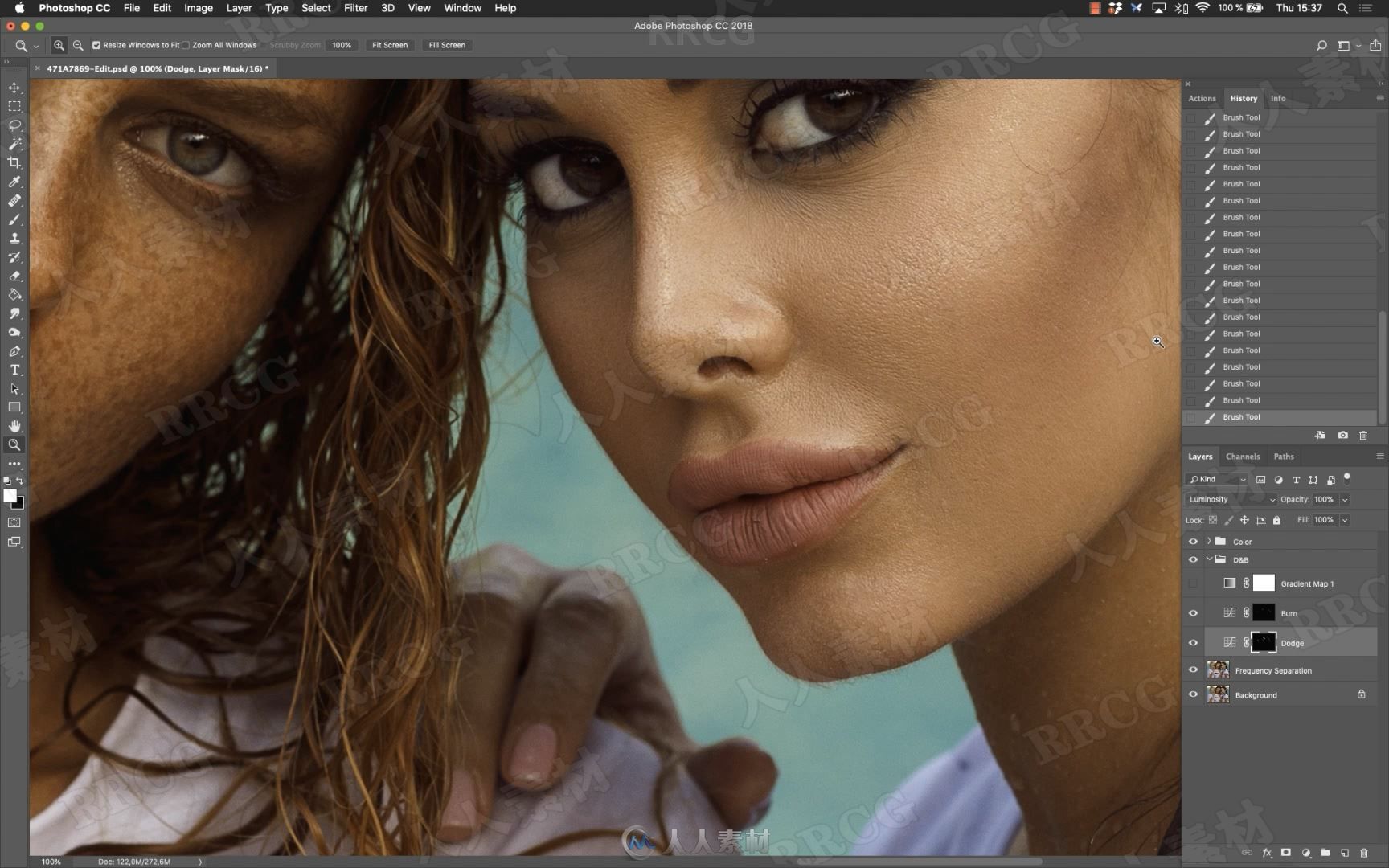Open the Fill percentage dropdown arrow

coord(1344,520)
